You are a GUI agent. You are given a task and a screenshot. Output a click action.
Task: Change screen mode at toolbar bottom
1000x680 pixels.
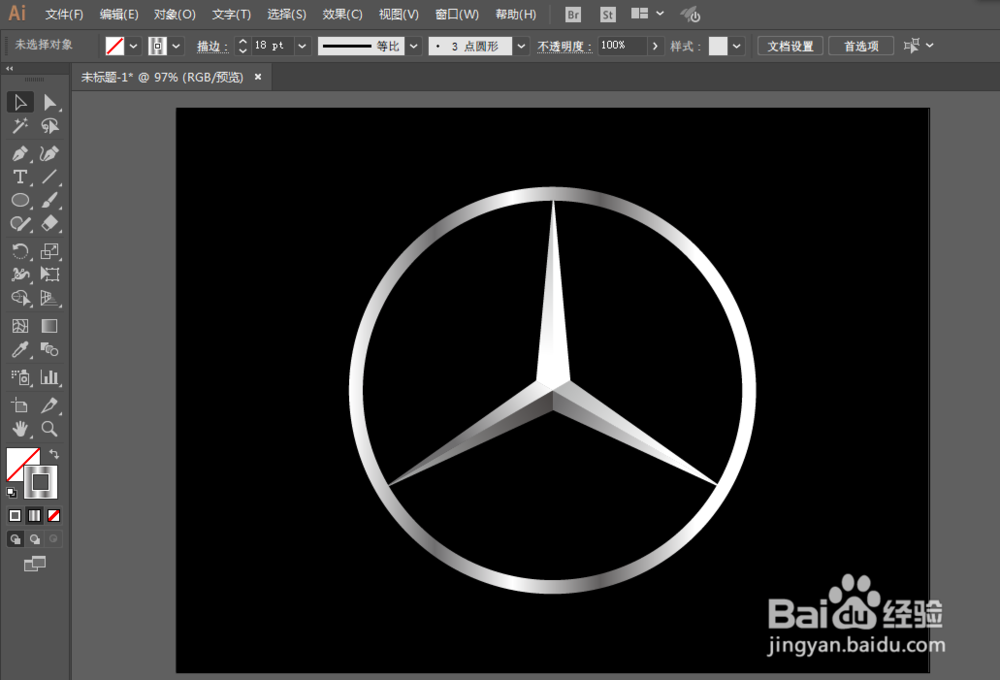coord(34,564)
